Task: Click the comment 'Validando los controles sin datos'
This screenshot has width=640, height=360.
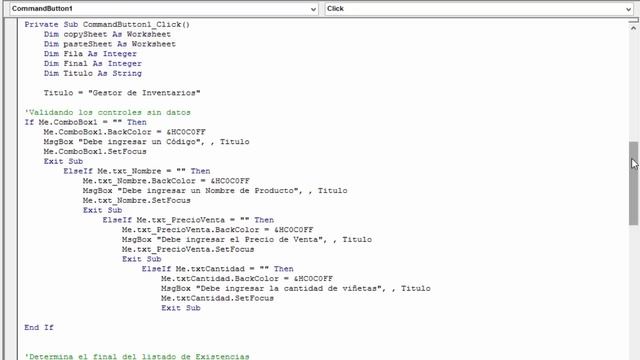Action: pyautogui.click(x=107, y=113)
